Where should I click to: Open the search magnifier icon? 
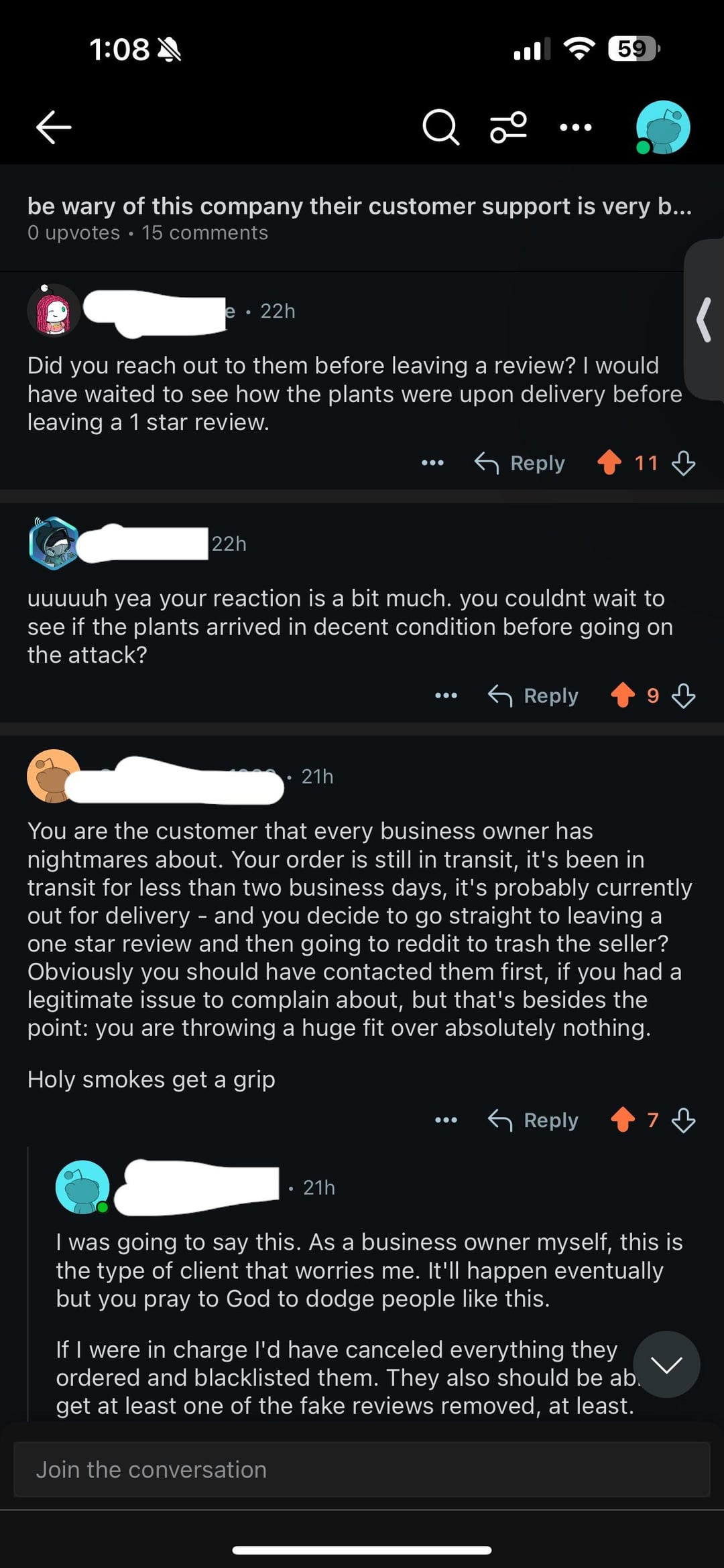(440, 127)
